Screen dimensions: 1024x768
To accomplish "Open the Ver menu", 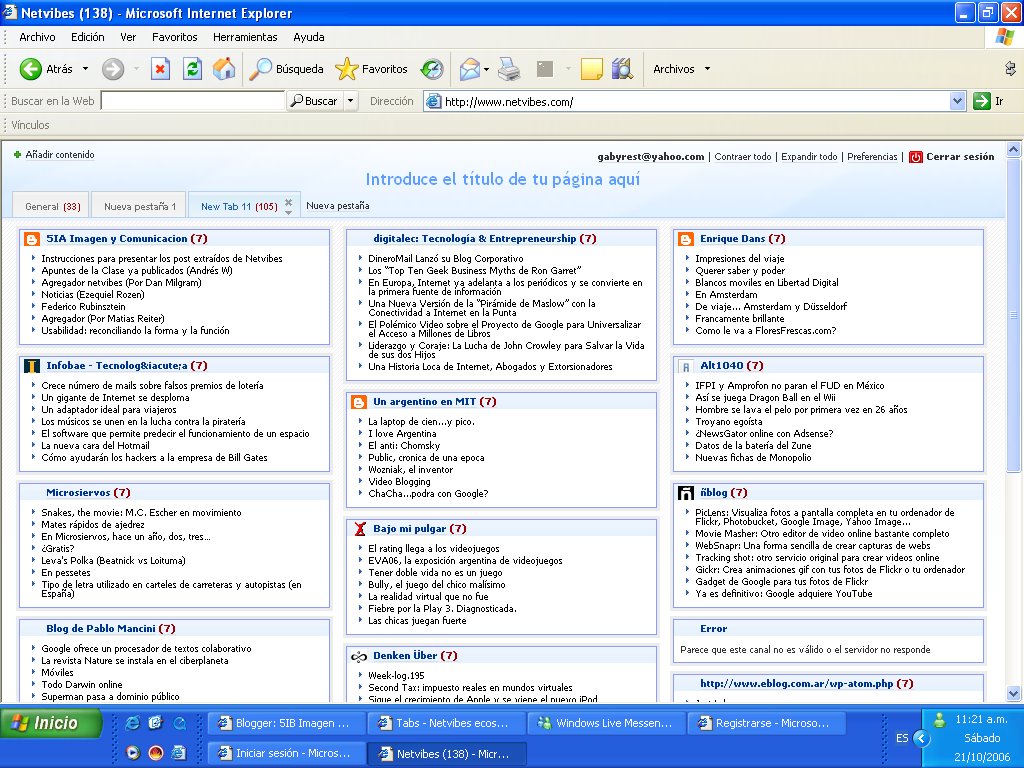I will click(128, 37).
